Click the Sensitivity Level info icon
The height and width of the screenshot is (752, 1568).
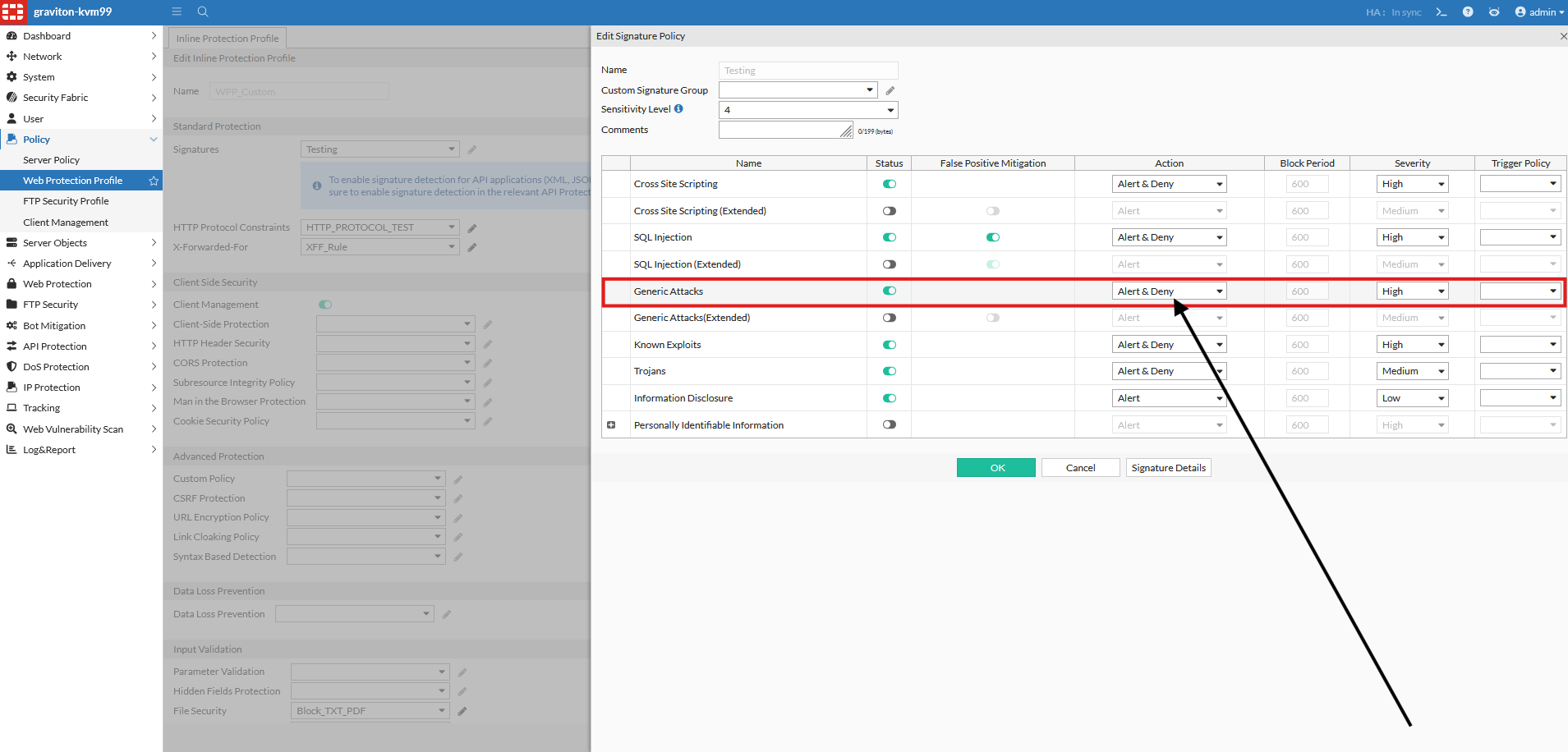pos(678,108)
